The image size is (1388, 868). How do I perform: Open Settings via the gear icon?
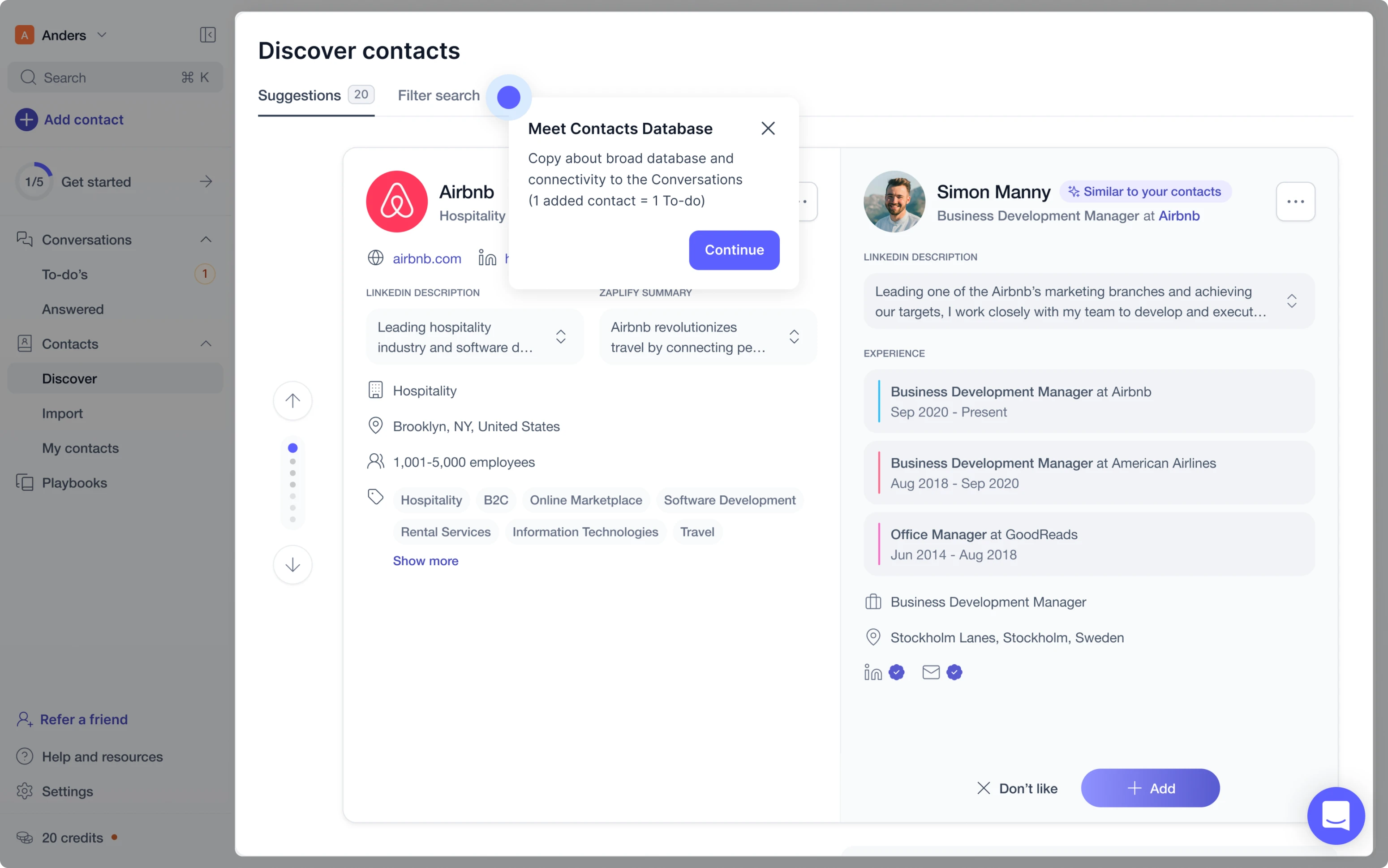tap(24, 792)
